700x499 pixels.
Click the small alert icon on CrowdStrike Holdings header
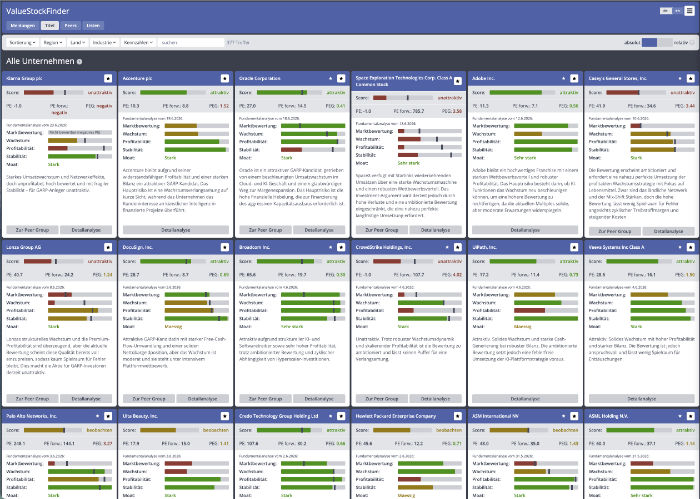click(x=447, y=247)
